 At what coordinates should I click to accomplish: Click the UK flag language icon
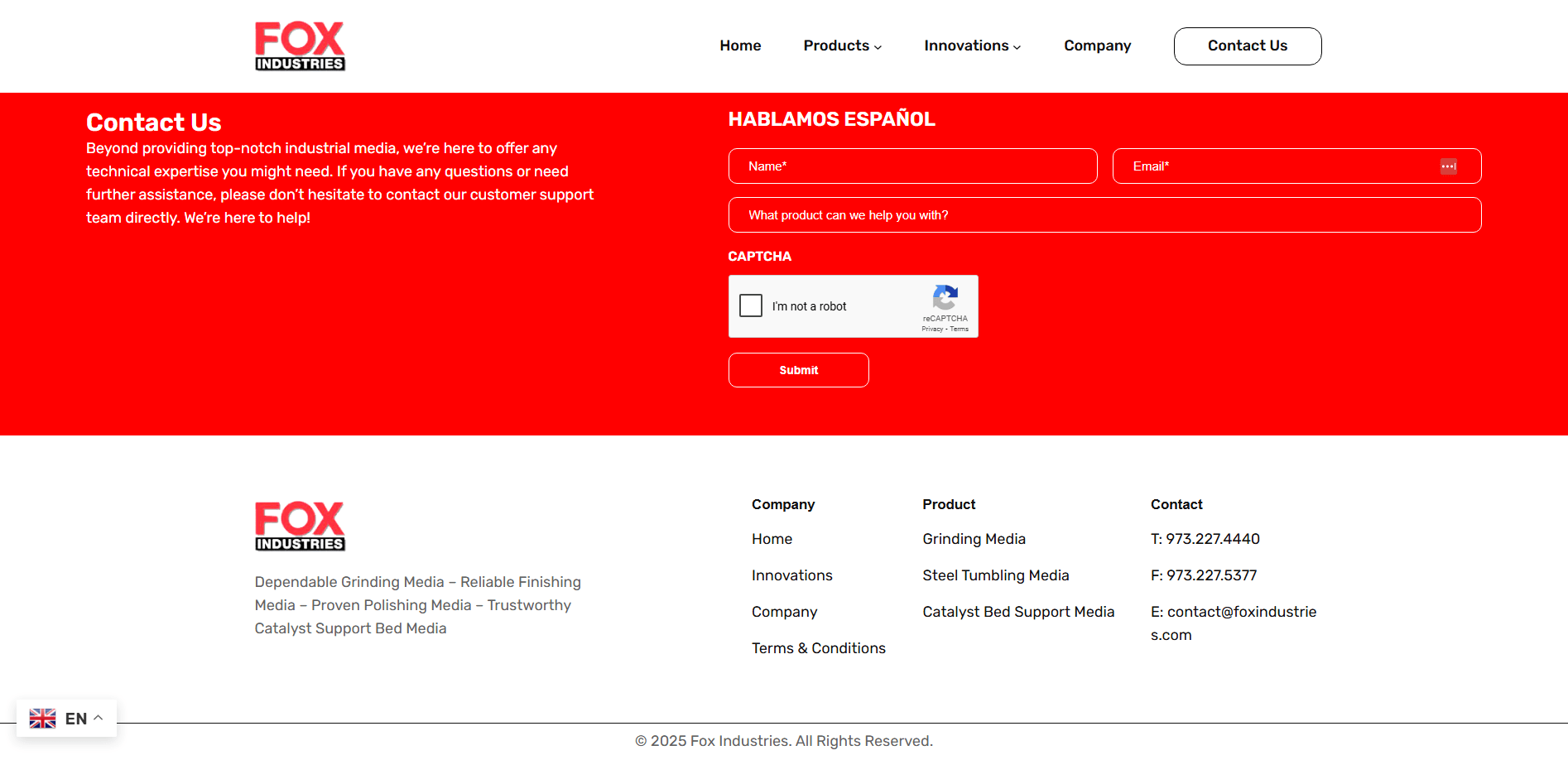pyautogui.click(x=43, y=719)
